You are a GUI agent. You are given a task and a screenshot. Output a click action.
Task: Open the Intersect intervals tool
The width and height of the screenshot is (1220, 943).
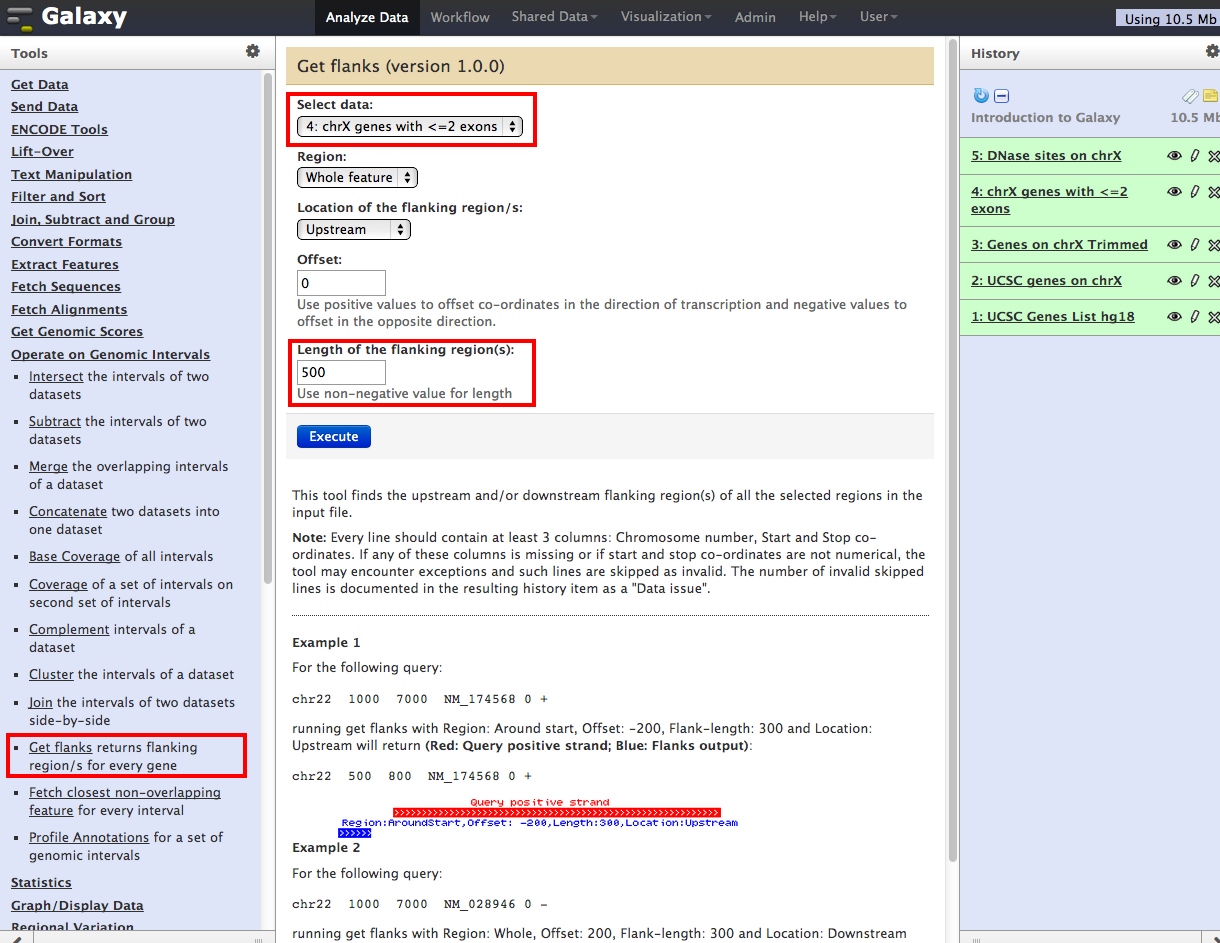click(56, 377)
